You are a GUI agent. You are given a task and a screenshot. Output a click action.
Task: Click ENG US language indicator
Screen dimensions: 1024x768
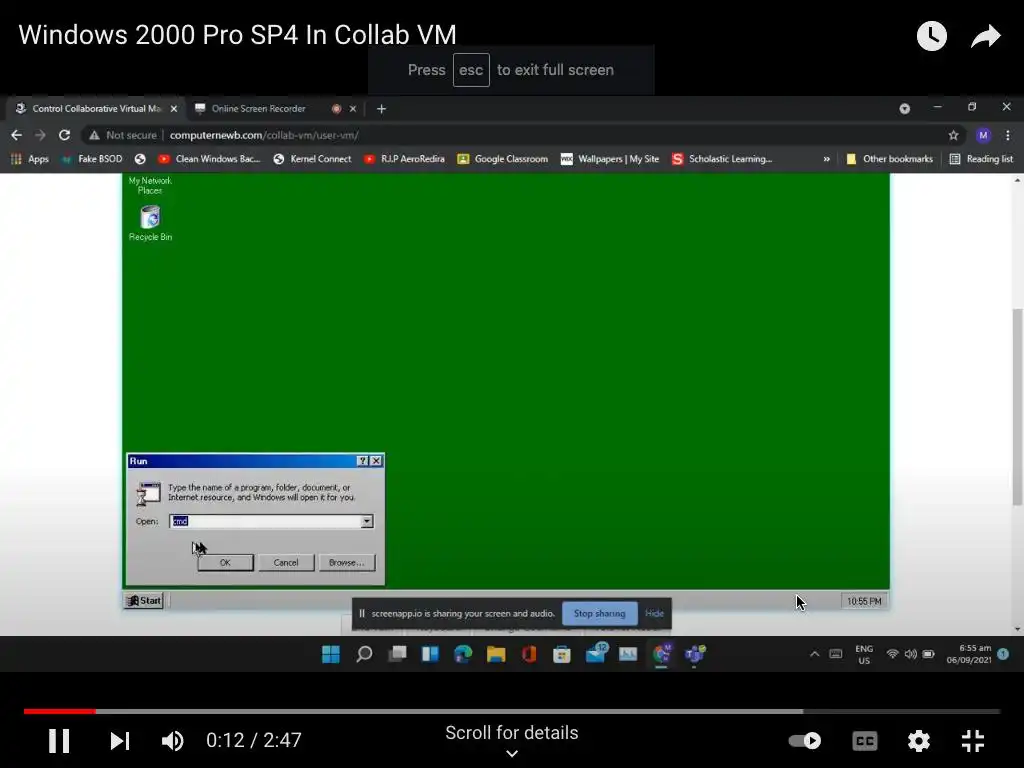coord(864,654)
